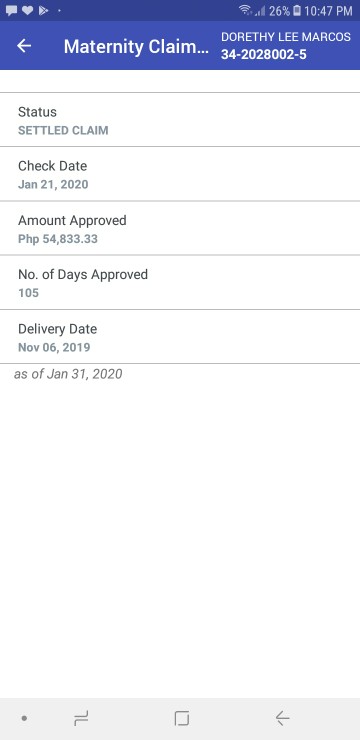Open the chat message notification icon
This screenshot has height=740, width=360.
(x=11, y=10)
